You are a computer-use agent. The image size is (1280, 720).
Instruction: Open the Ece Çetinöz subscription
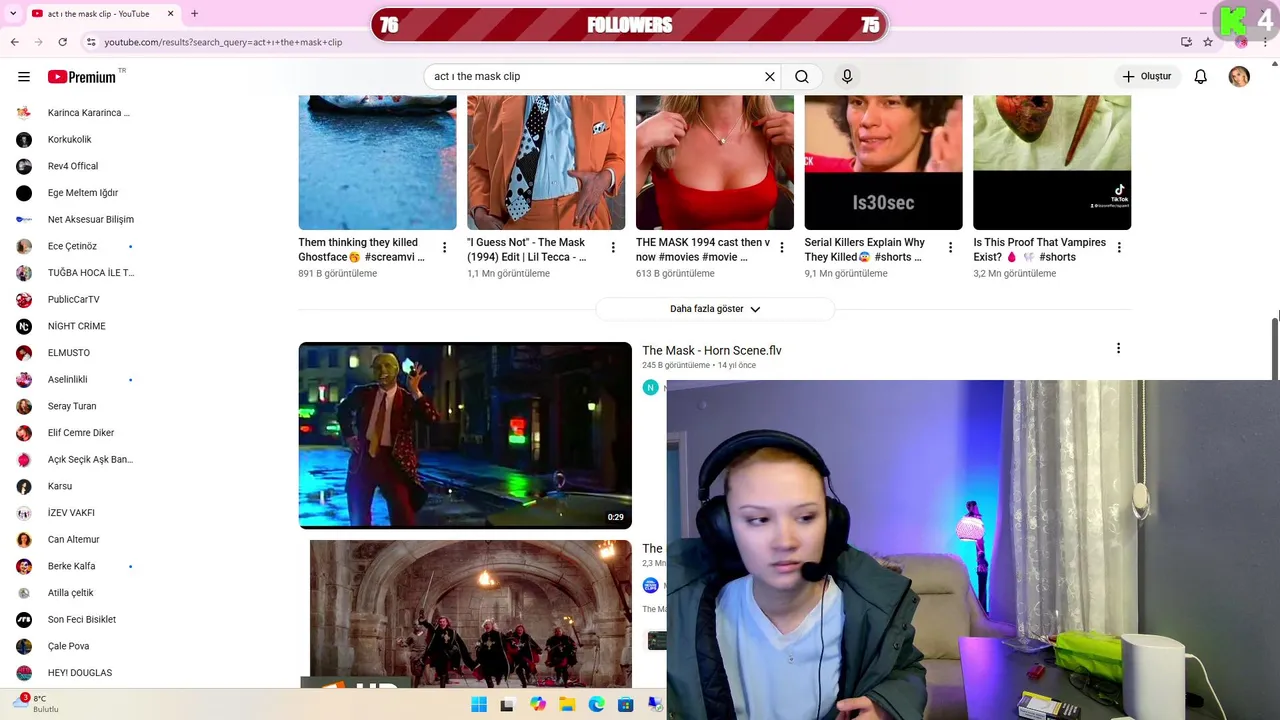coord(75,246)
